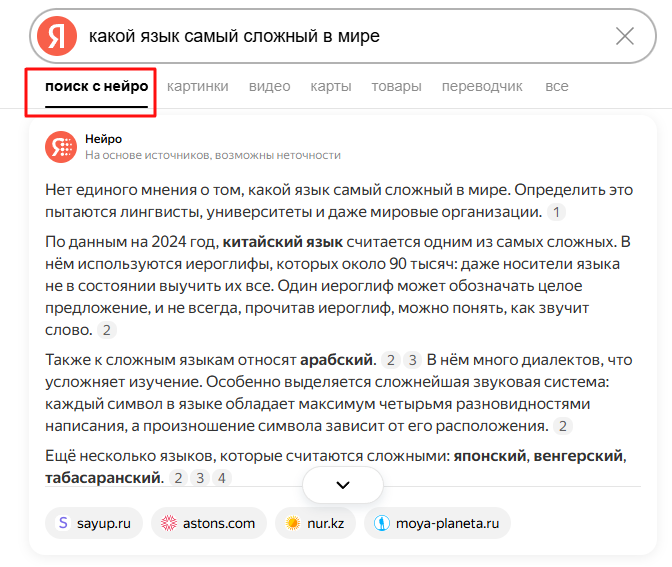The width and height of the screenshot is (672, 567).
Task: Select the «поиск с нейро» tab
Action: point(96,87)
